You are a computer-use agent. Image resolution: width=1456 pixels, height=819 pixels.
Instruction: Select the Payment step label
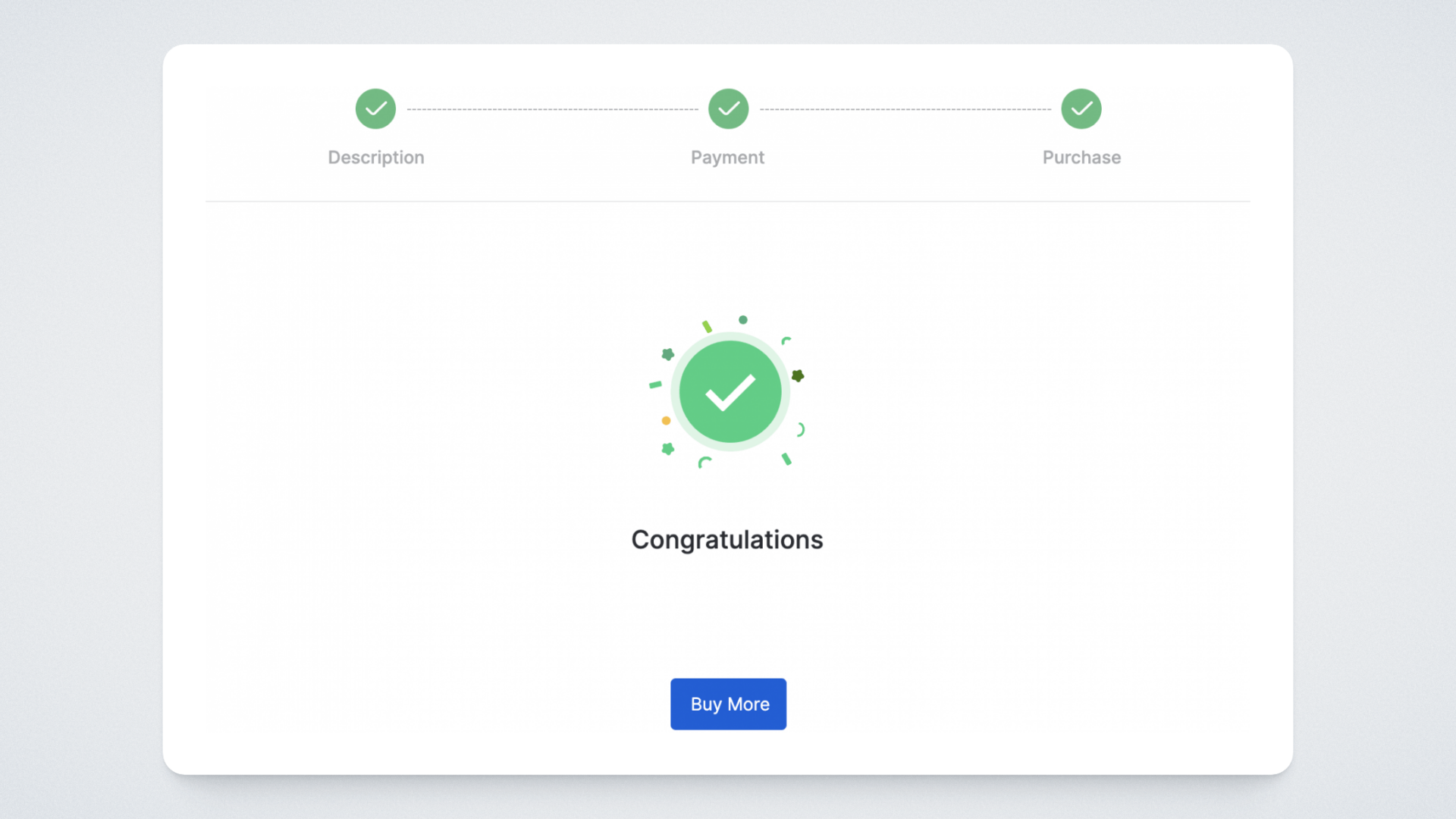(727, 158)
